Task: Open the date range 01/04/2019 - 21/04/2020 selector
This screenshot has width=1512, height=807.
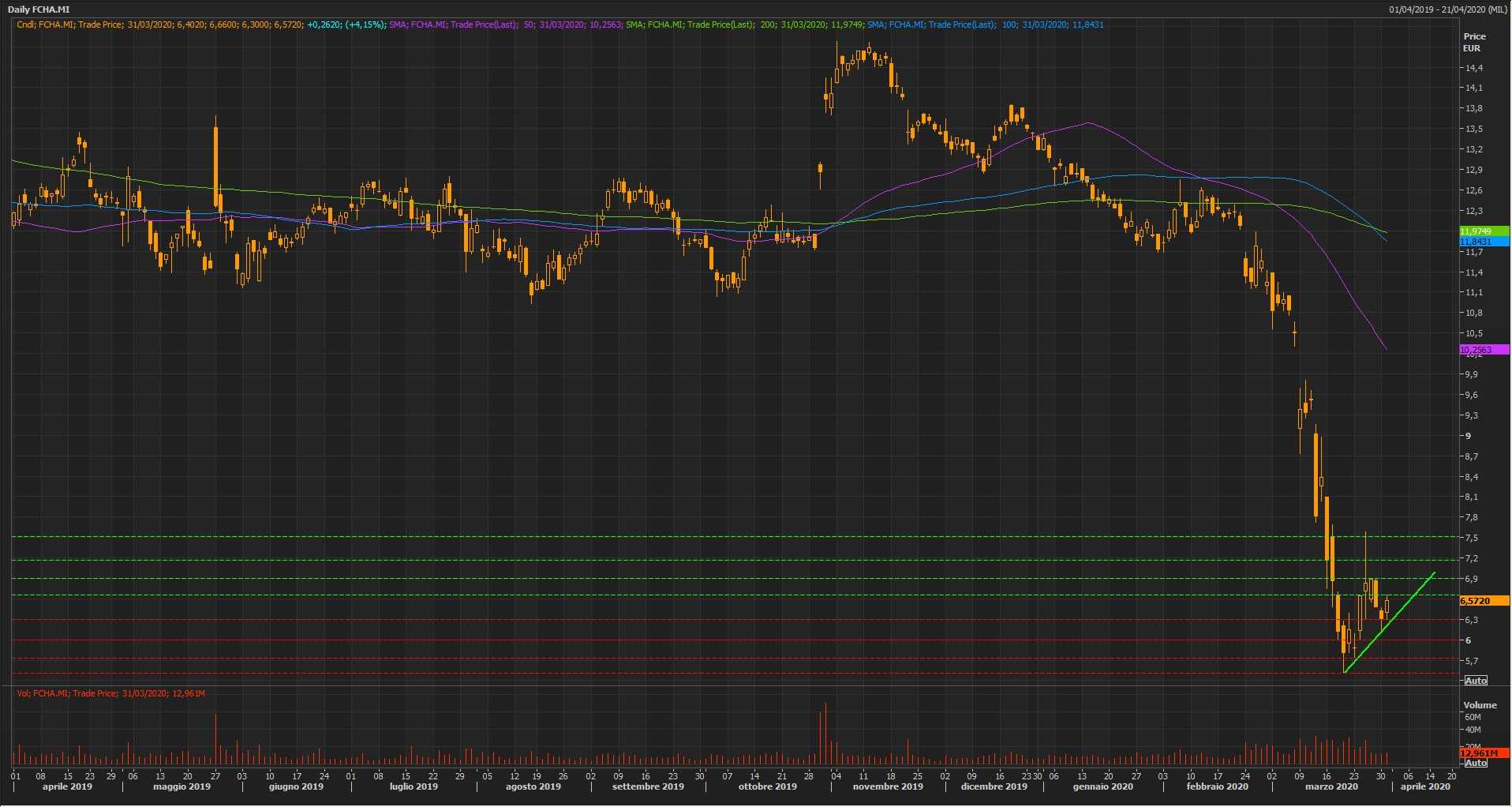Action: click(x=1448, y=9)
